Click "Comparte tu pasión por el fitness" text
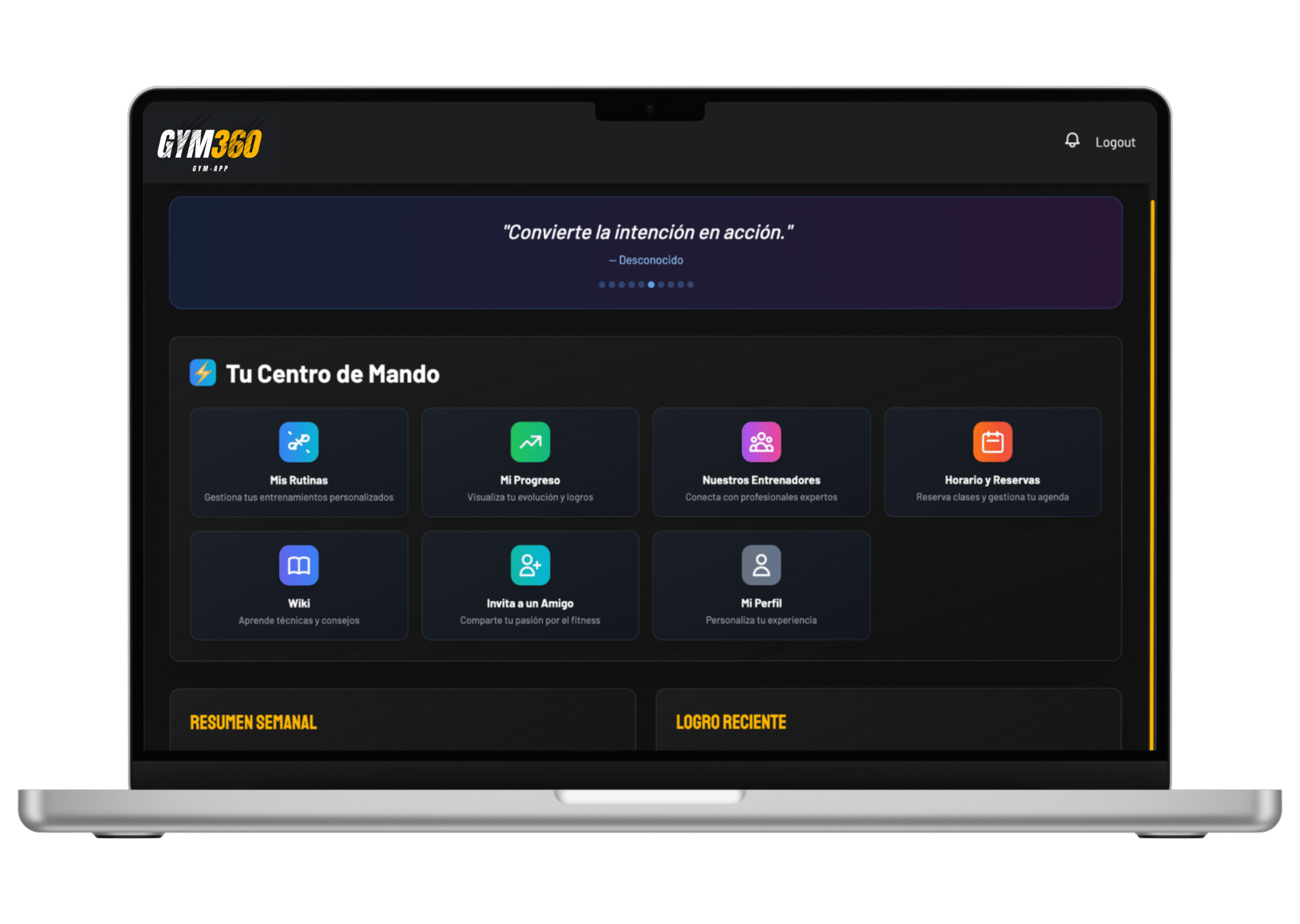 click(530, 620)
